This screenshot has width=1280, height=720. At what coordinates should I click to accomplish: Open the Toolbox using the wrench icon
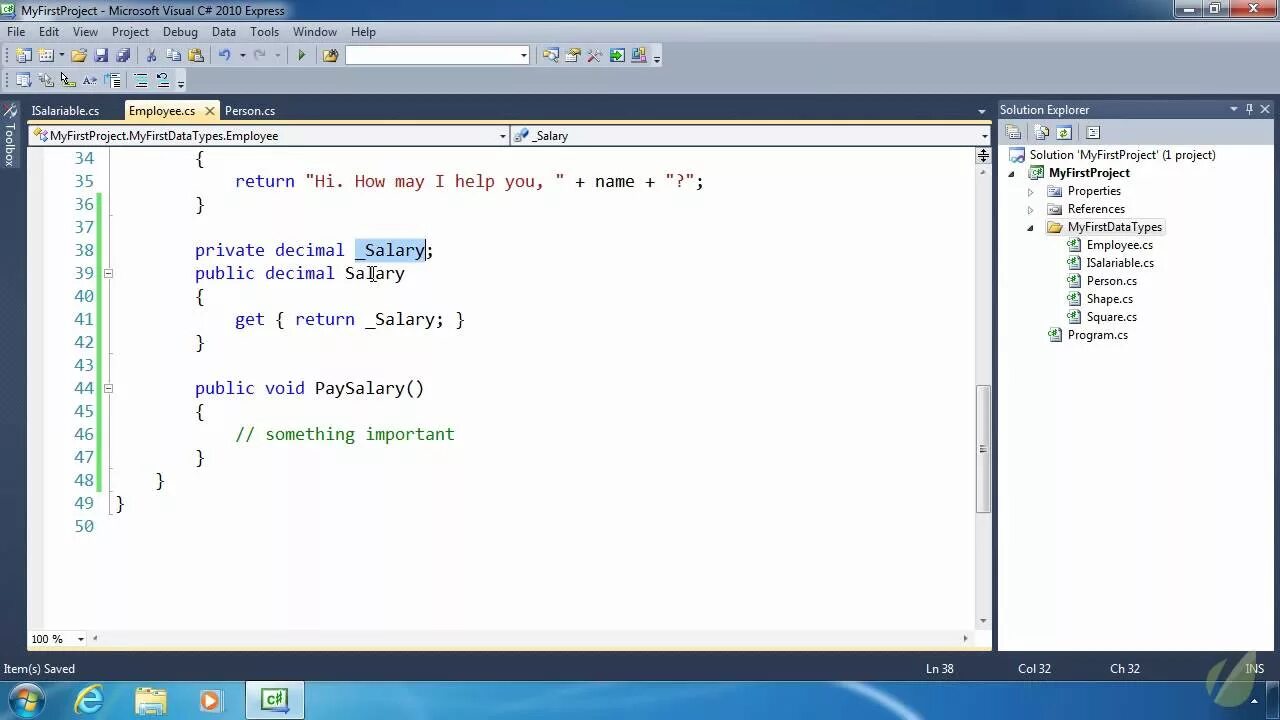pyautogui.click(x=595, y=56)
